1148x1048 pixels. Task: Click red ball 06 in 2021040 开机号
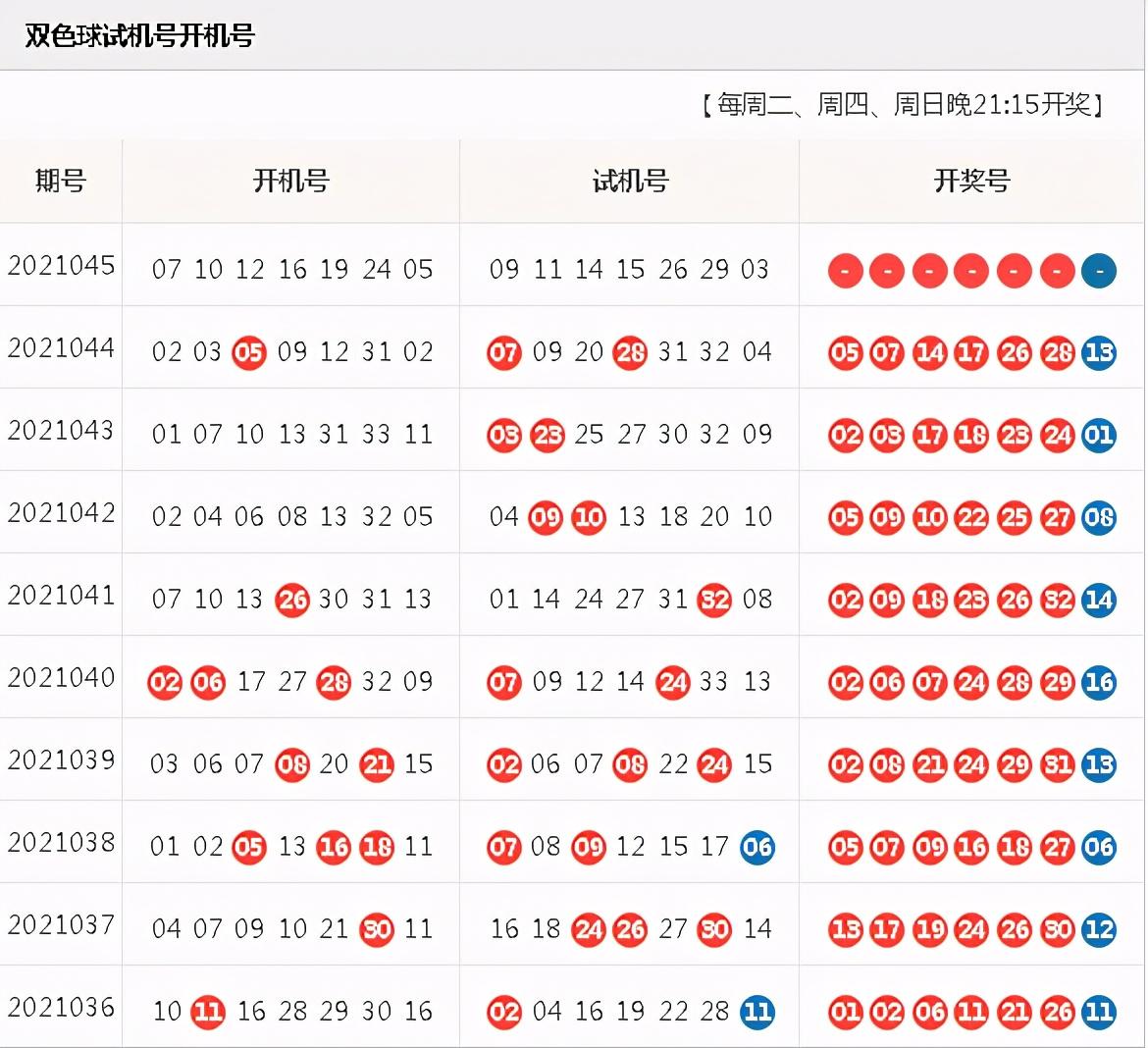(208, 683)
